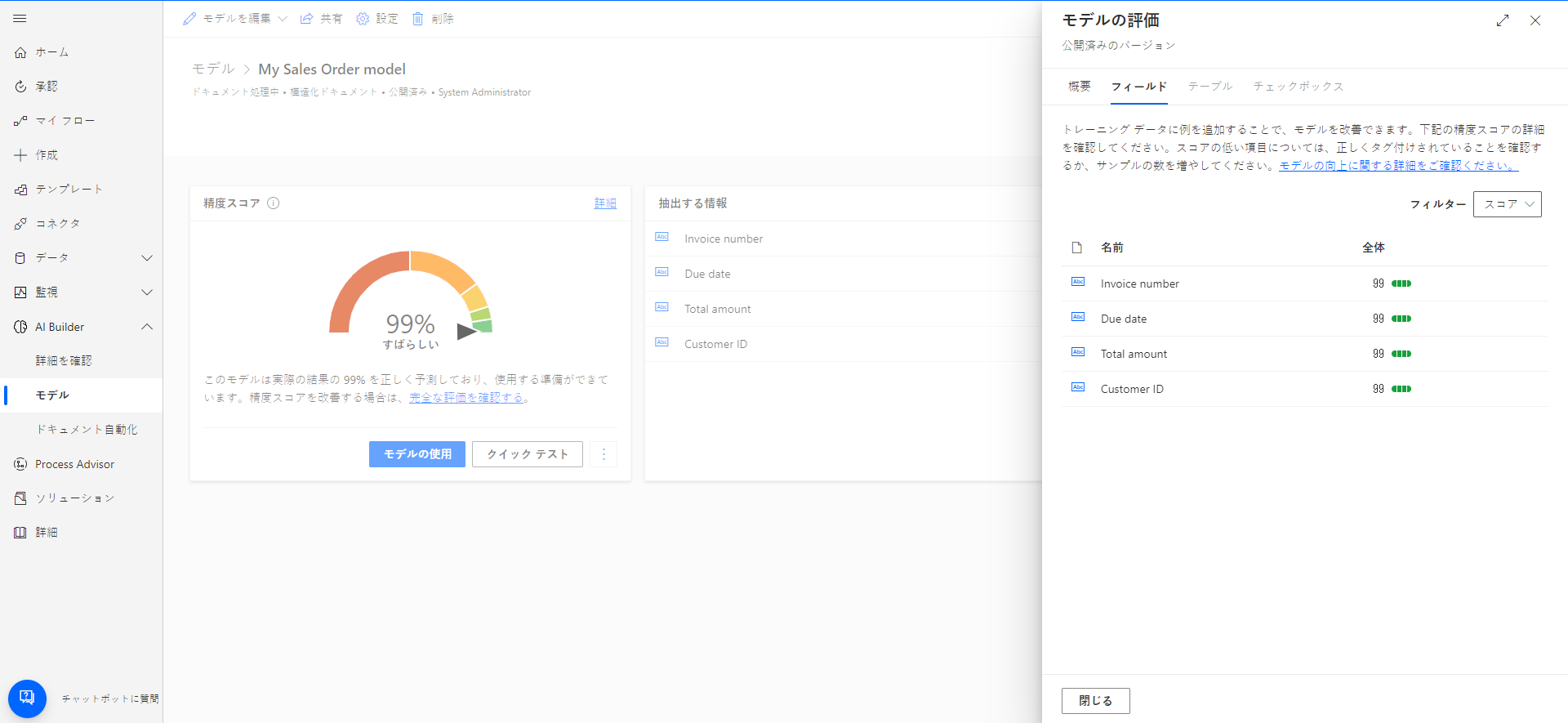This screenshot has height=723, width=1568.
Task: Click the AI Builder brain icon
Action: coord(20,327)
